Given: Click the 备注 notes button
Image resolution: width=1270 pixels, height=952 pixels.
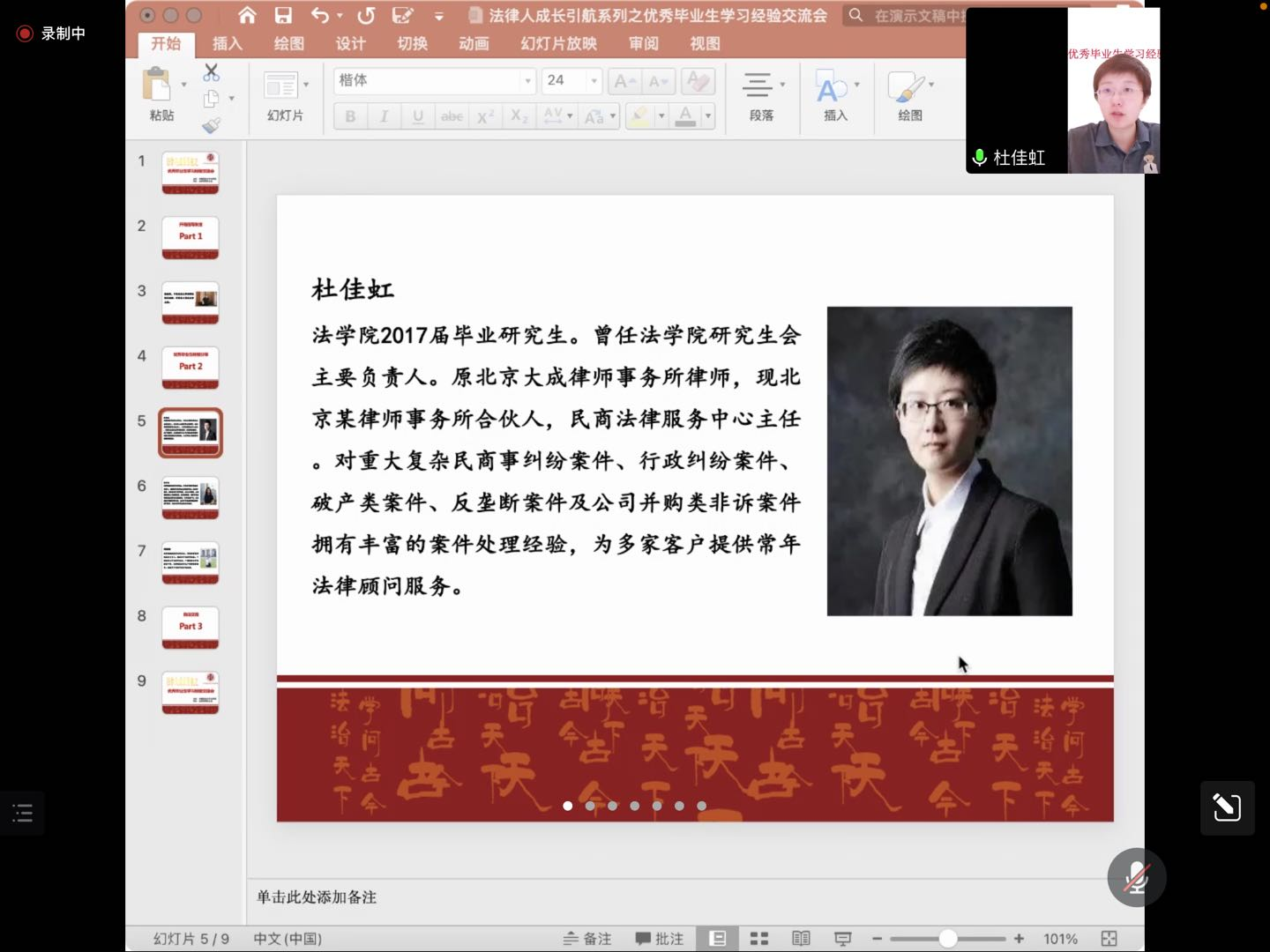Looking at the screenshot, I should click(587, 939).
